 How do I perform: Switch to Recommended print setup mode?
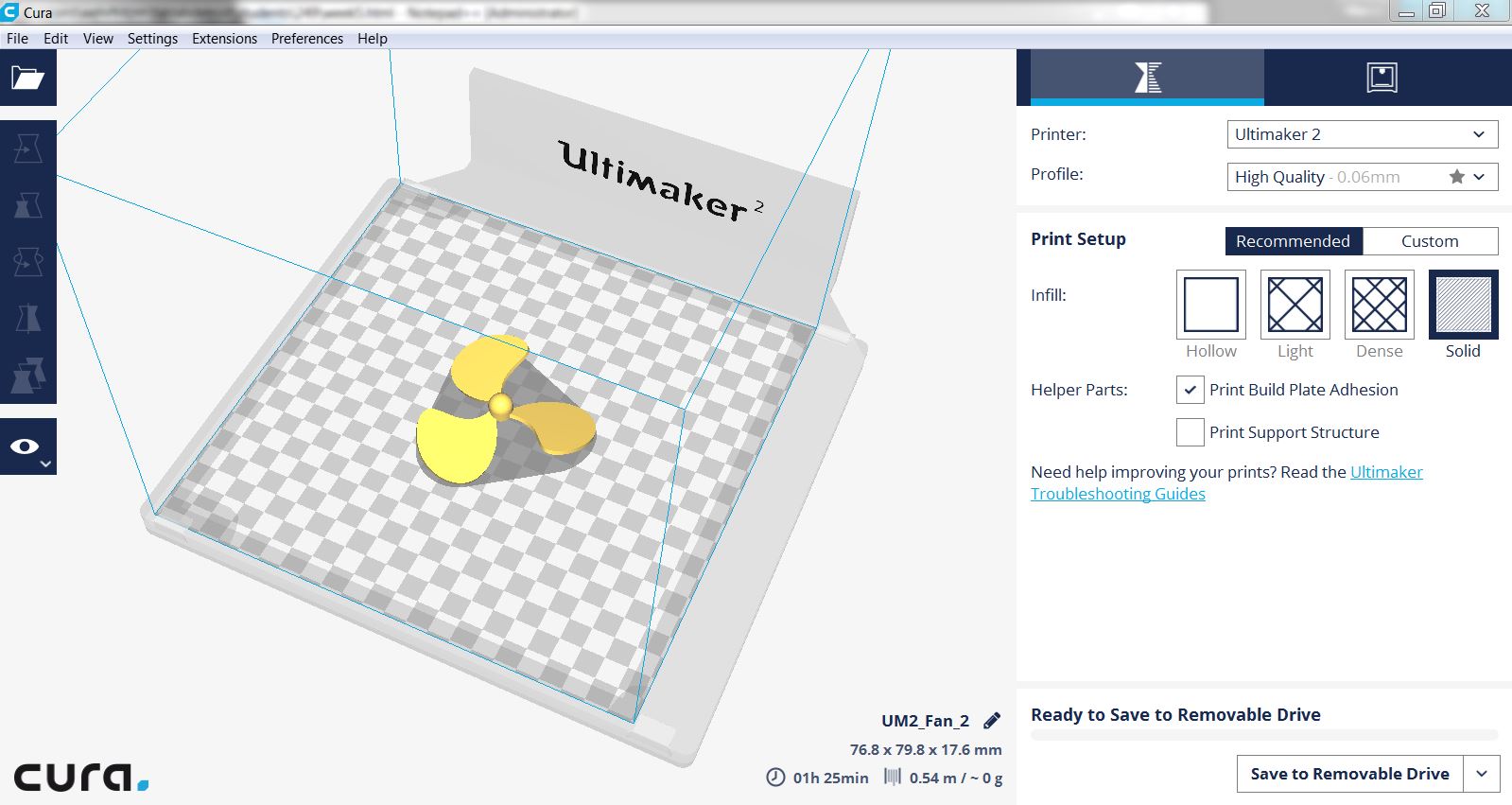pos(1294,241)
